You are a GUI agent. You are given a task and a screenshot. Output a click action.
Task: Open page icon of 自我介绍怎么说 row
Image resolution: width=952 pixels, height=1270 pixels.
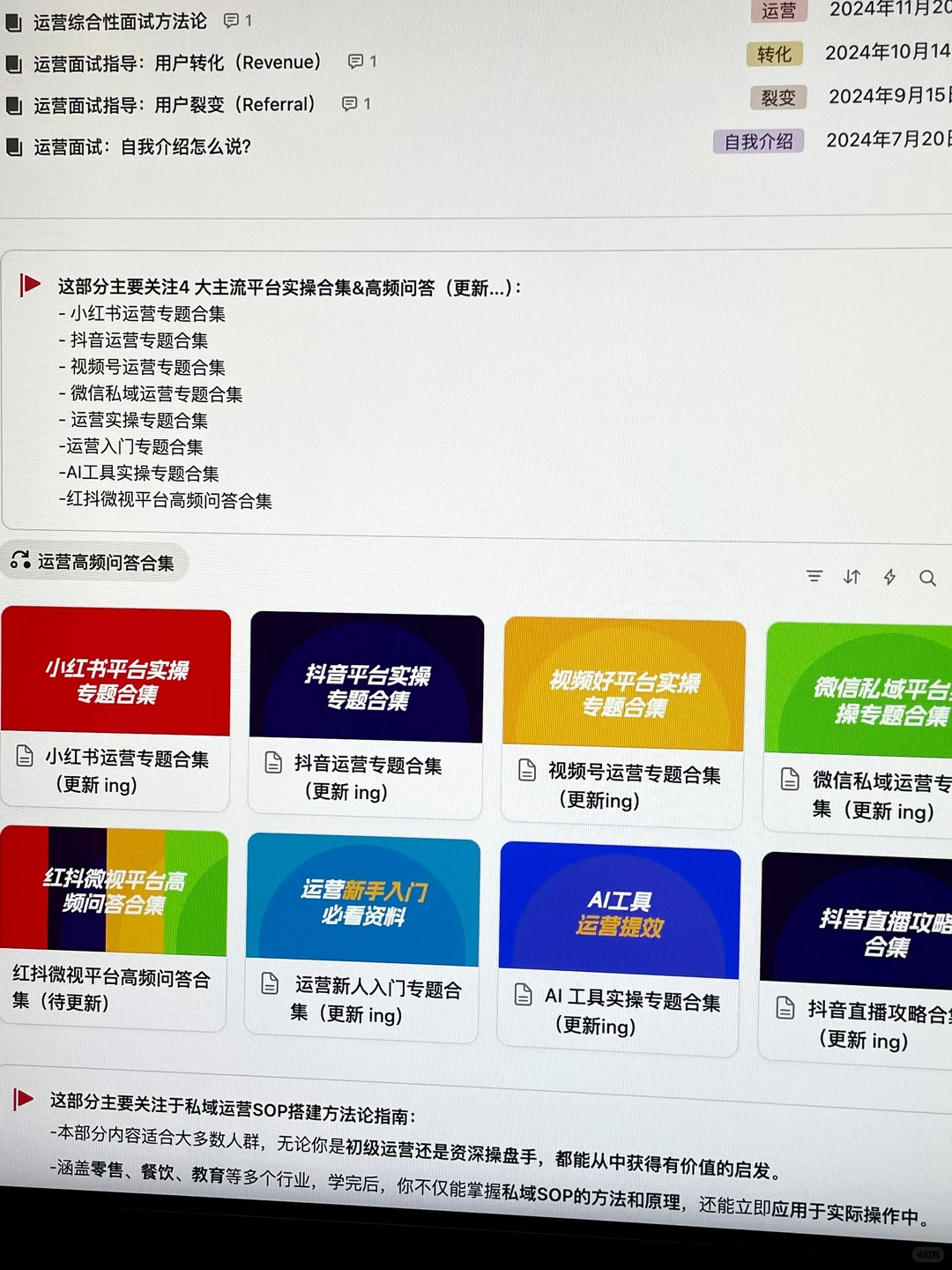[x=13, y=147]
